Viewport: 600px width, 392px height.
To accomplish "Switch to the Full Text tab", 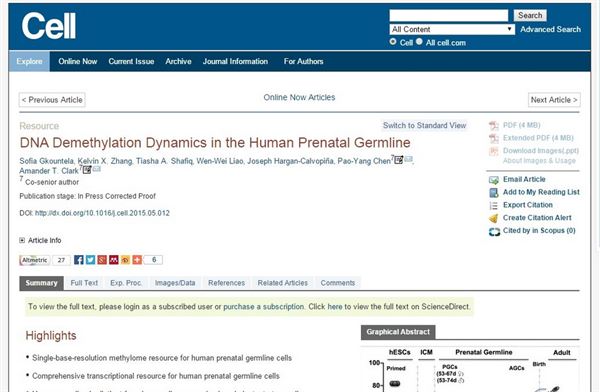I will 84,283.
